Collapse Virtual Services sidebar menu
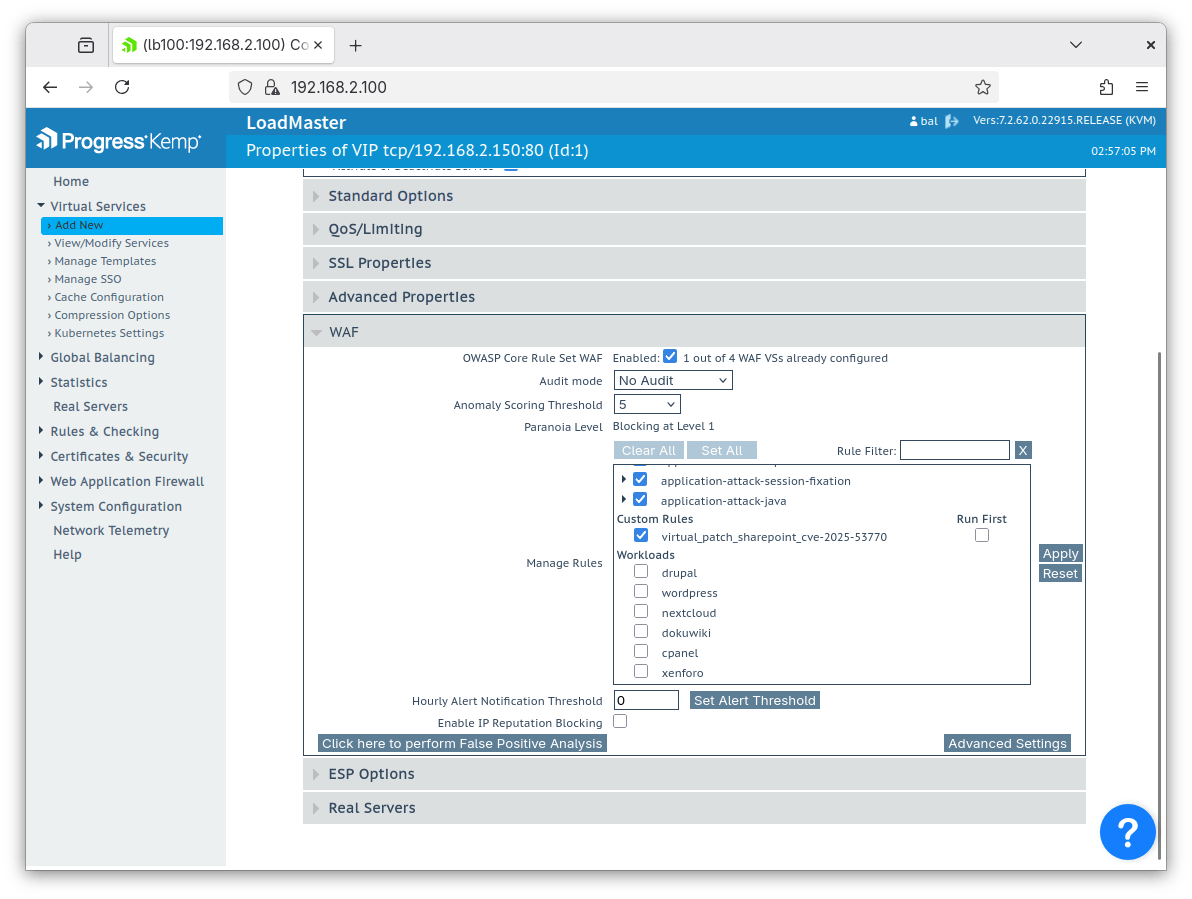Image resolution: width=1192 pixels, height=899 pixels. click(x=97, y=207)
